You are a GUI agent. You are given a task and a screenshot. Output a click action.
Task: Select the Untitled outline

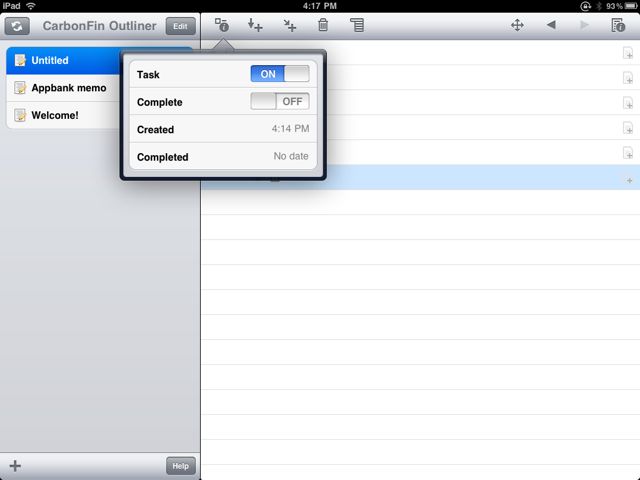tap(63, 60)
